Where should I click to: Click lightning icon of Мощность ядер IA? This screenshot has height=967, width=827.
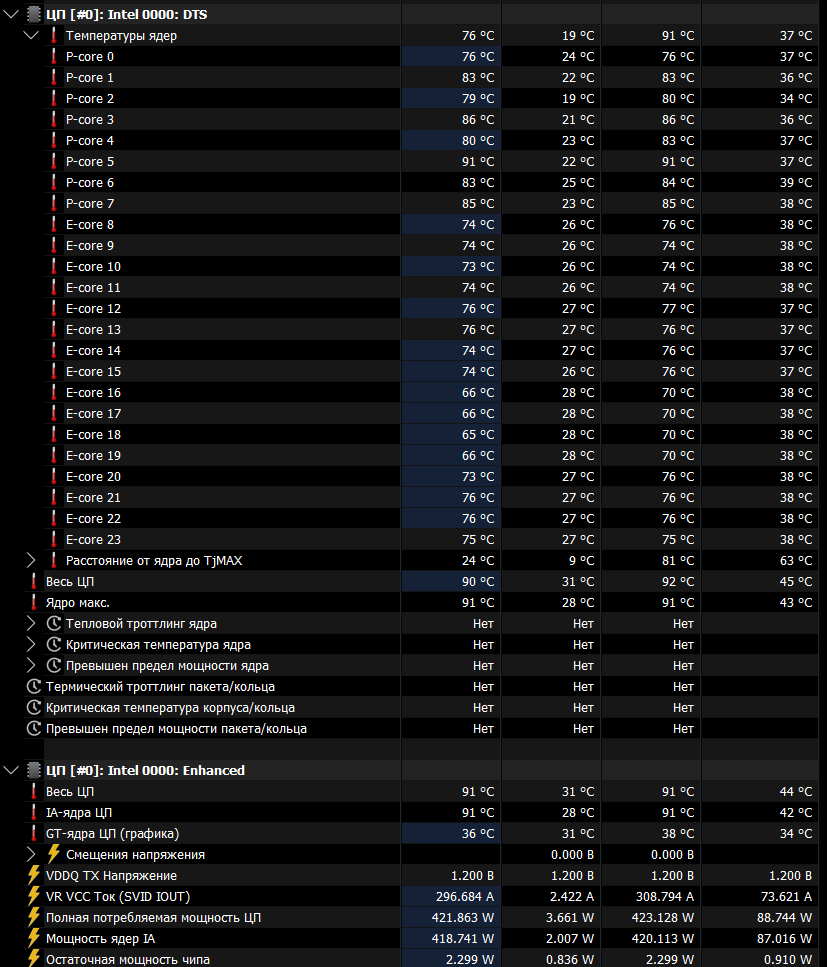(x=34, y=938)
